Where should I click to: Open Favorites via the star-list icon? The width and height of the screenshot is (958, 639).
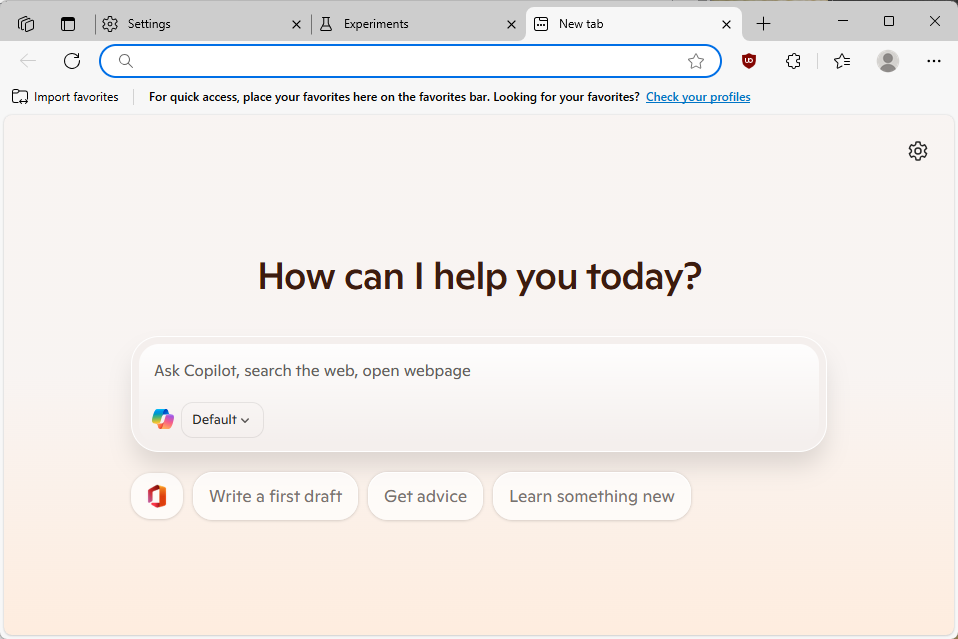click(841, 61)
